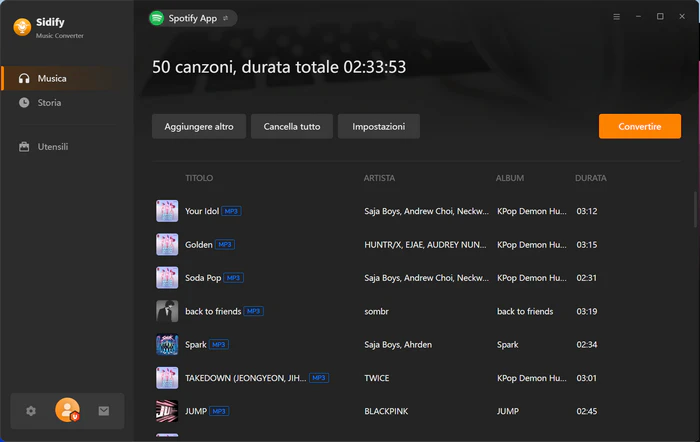Click the green Spotify logo icon
The image size is (700, 442).
click(157, 18)
